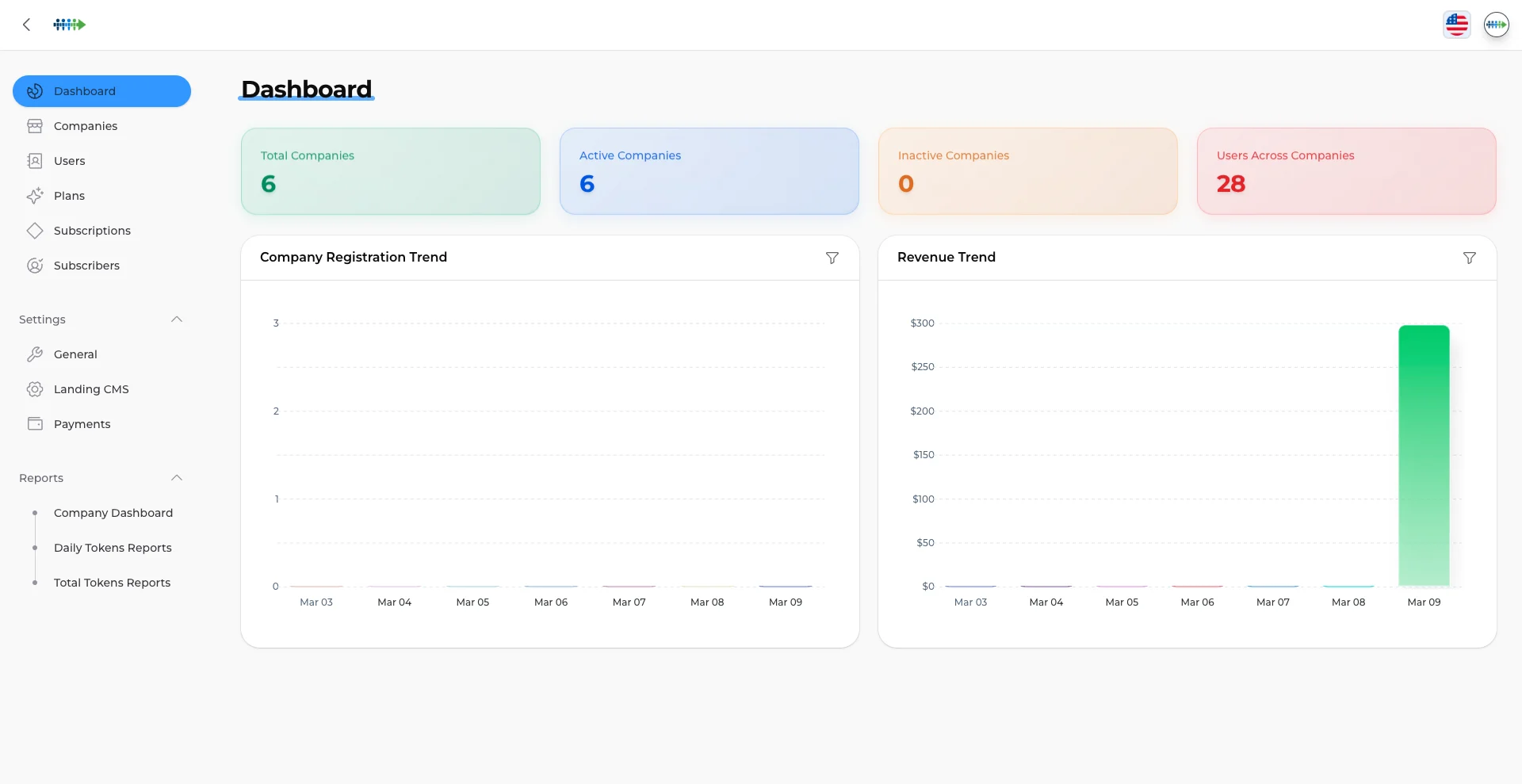
Task: Click the Plans pencil icon
Action: 35,196
